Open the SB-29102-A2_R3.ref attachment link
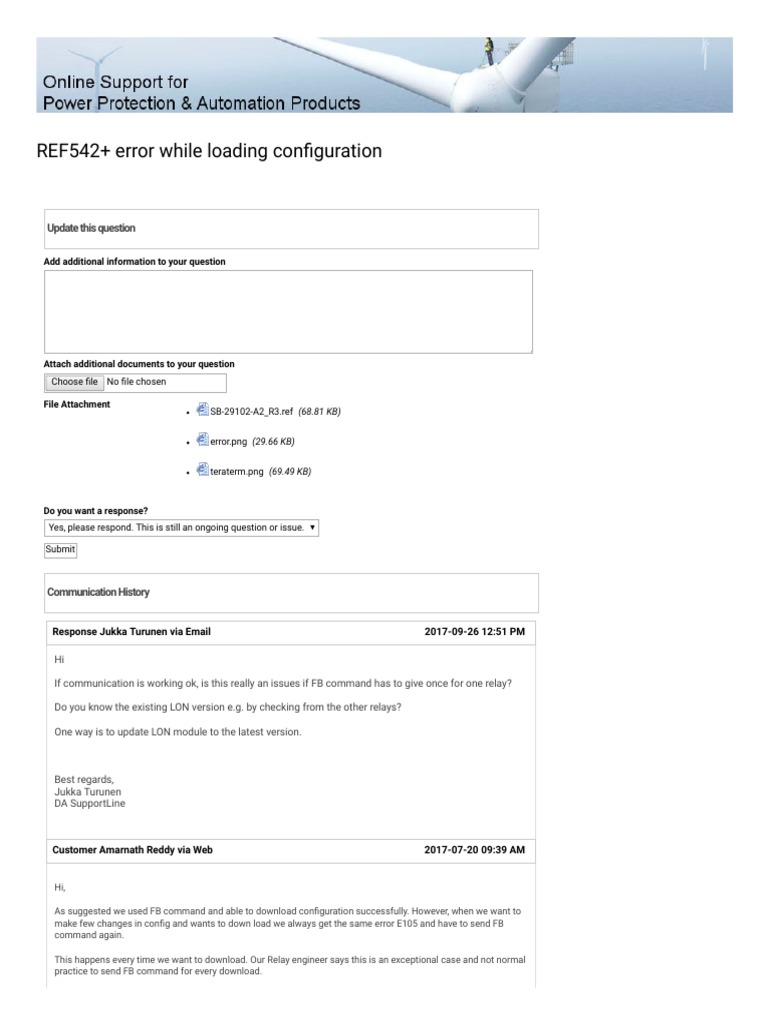 pyautogui.click(x=251, y=411)
